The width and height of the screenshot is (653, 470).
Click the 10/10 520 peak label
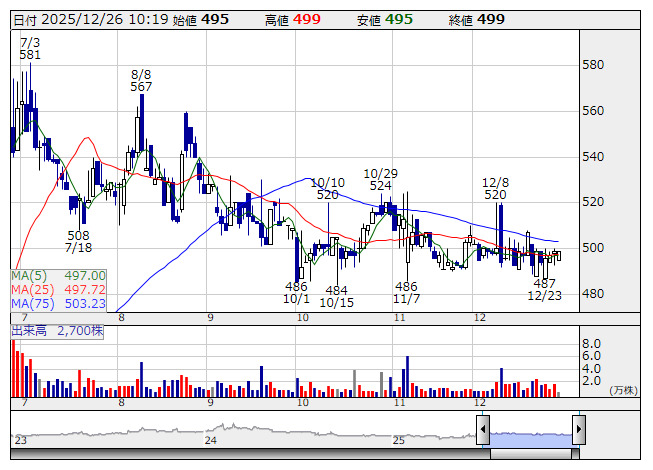click(x=328, y=188)
